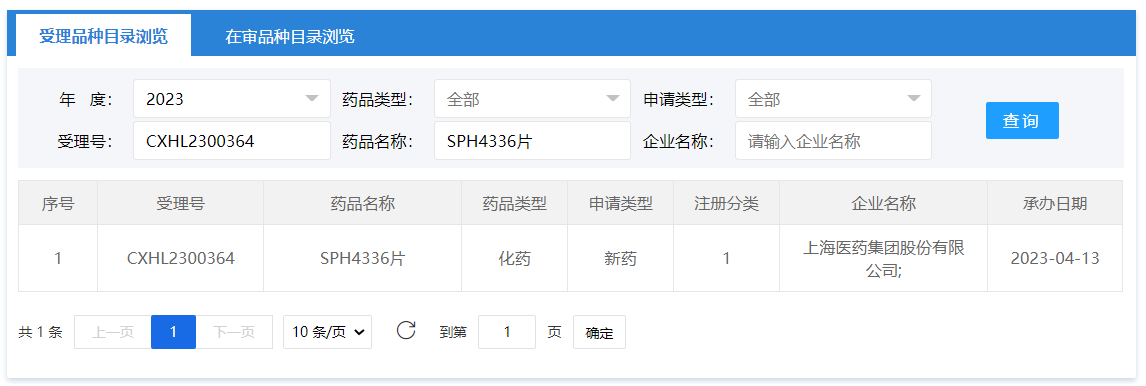Click the 受理号 column header
The image size is (1146, 386).
point(181,203)
